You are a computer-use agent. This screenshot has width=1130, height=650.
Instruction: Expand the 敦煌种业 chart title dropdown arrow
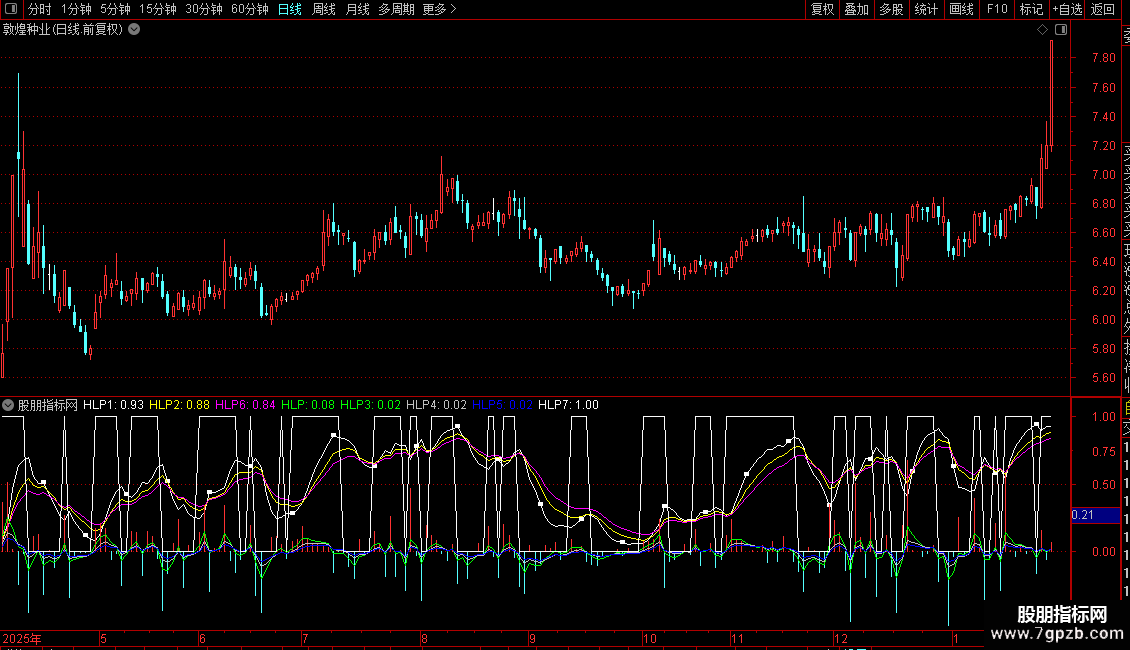coord(134,29)
